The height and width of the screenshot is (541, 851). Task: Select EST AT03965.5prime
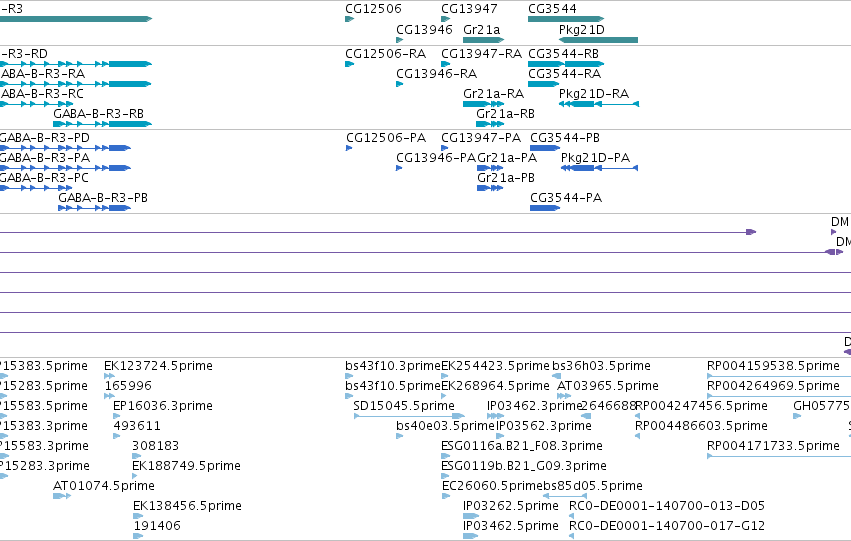pyautogui.click(x=608, y=386)
